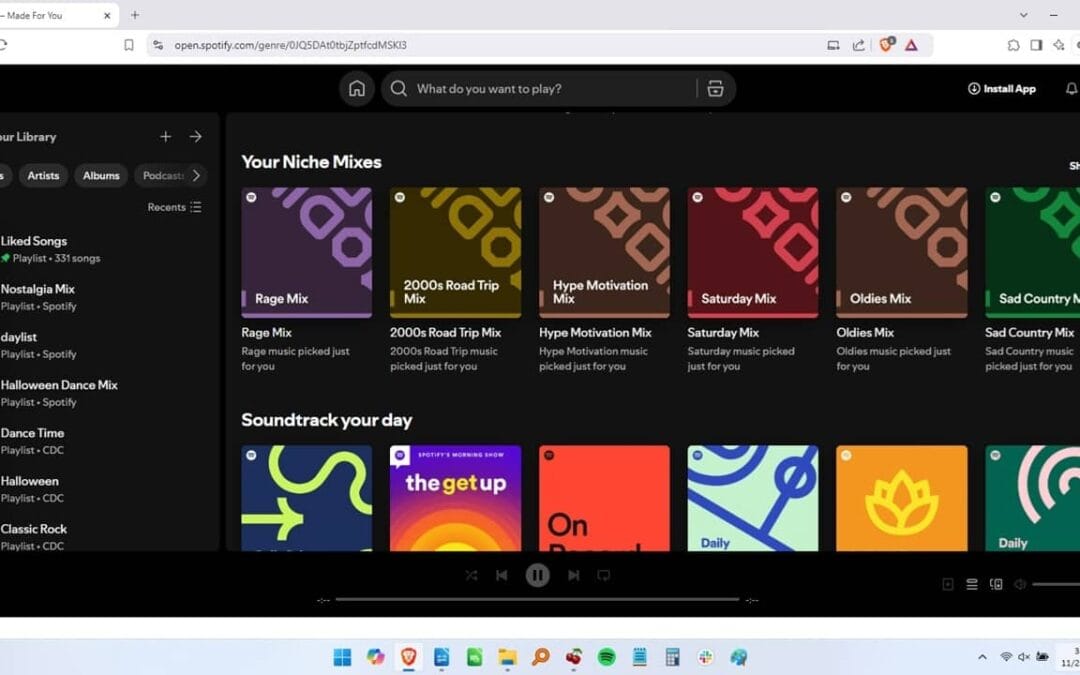Pause the current playback
Screen dimensions: 1080x675
(538, 575)
